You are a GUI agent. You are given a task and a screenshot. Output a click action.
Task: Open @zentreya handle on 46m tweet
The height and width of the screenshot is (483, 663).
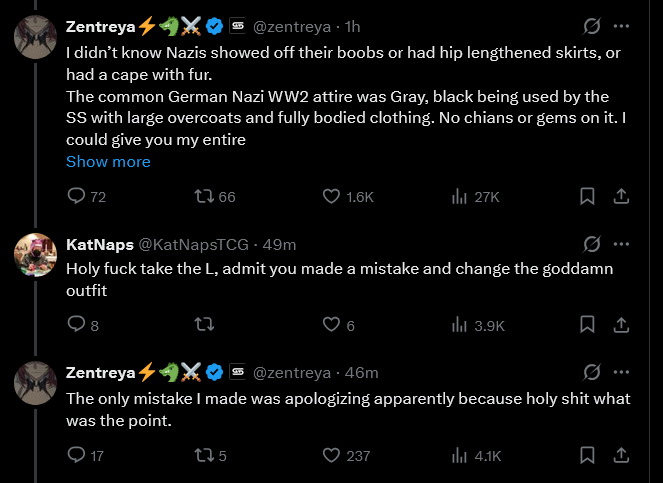coord(292,373)
